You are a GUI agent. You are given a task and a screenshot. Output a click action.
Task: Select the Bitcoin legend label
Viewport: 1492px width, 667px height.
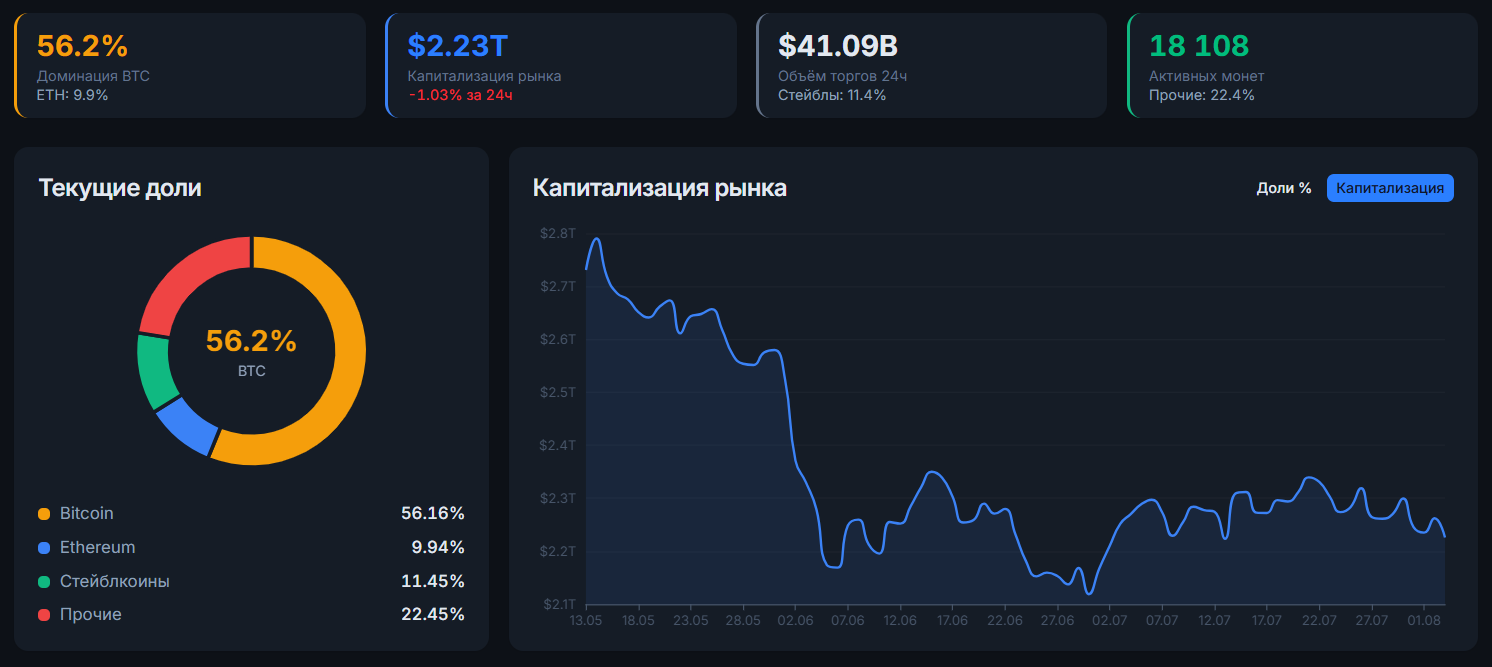click(86, 513)
